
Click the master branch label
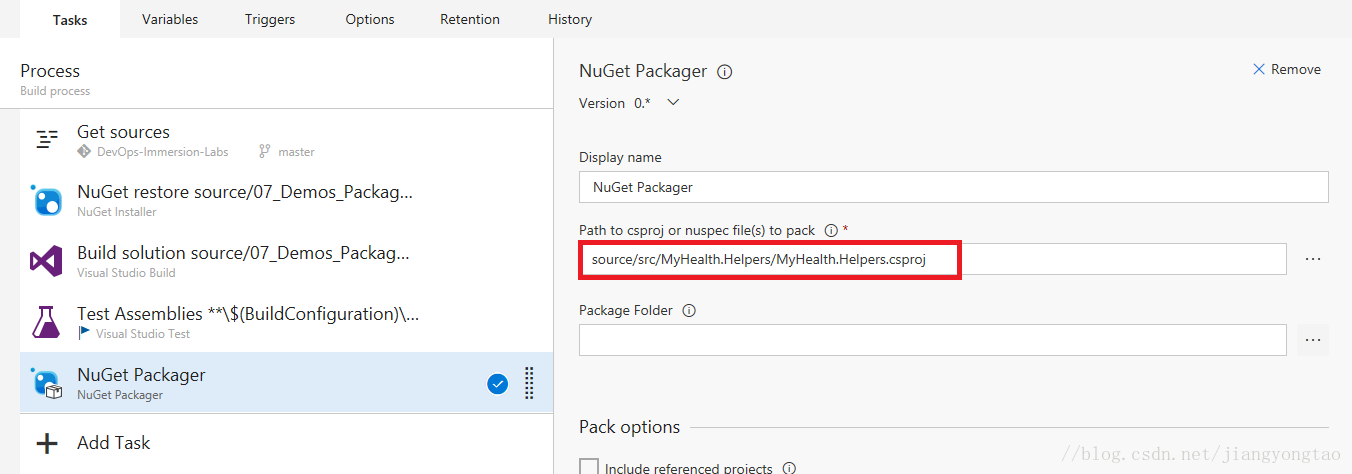pyautogui.click(x=296, y=152)
